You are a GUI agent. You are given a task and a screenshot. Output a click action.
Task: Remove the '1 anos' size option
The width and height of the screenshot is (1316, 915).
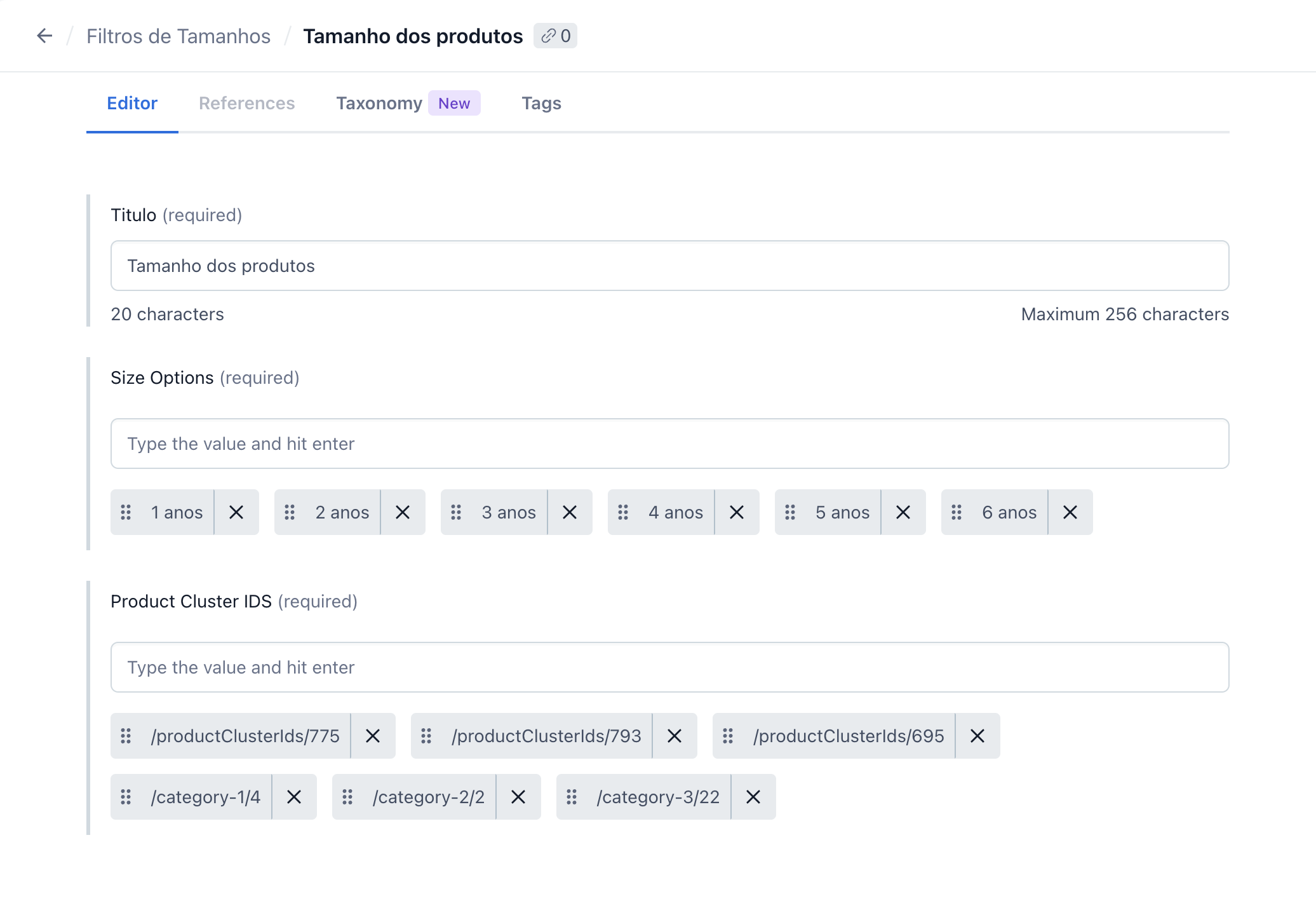[x=236, y=512]
